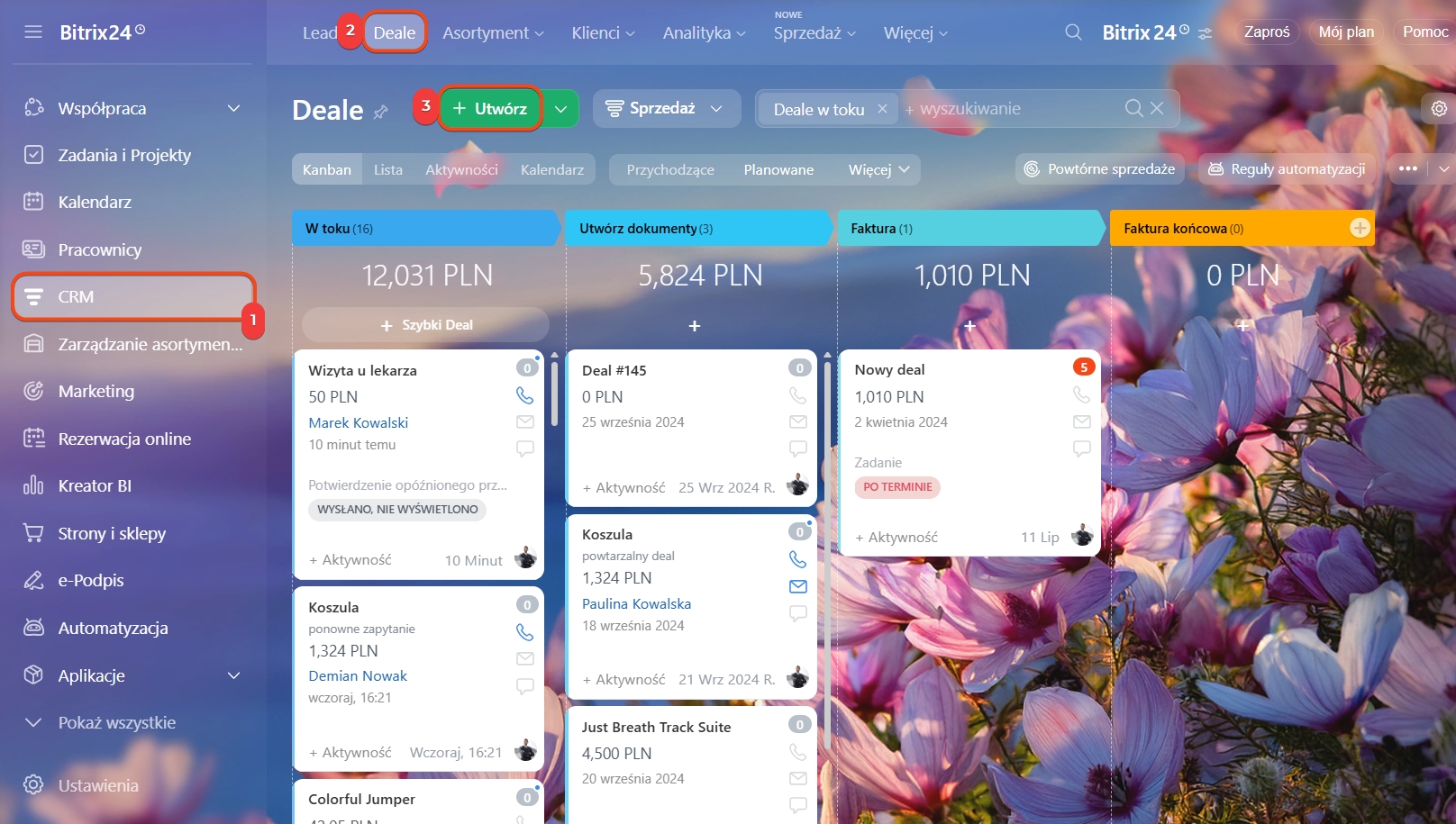Image resolution: width=1456 pixels, height=824 pixels.
Task: Add a deal with plus in Faktura column
Action: pos(969,325)
